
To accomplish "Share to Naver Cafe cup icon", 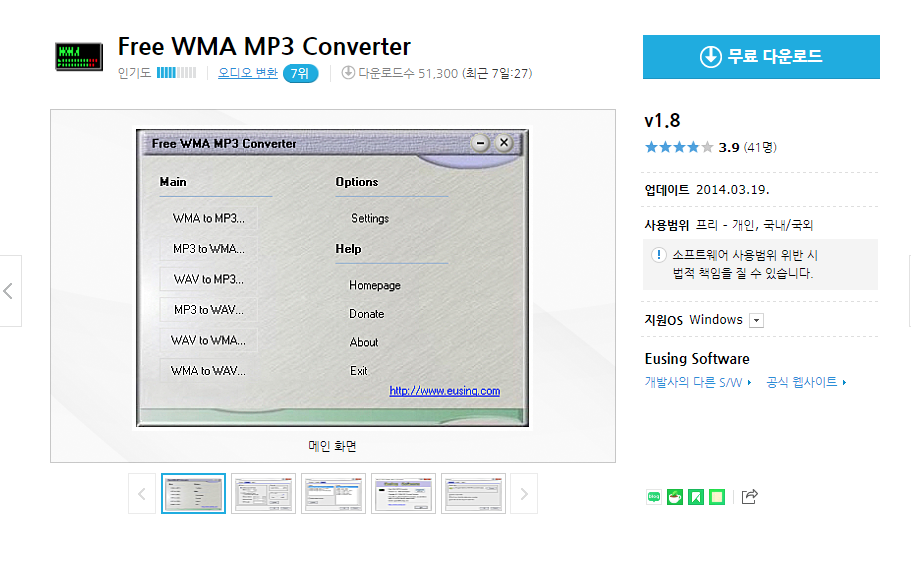I will [x=675, y=497].
